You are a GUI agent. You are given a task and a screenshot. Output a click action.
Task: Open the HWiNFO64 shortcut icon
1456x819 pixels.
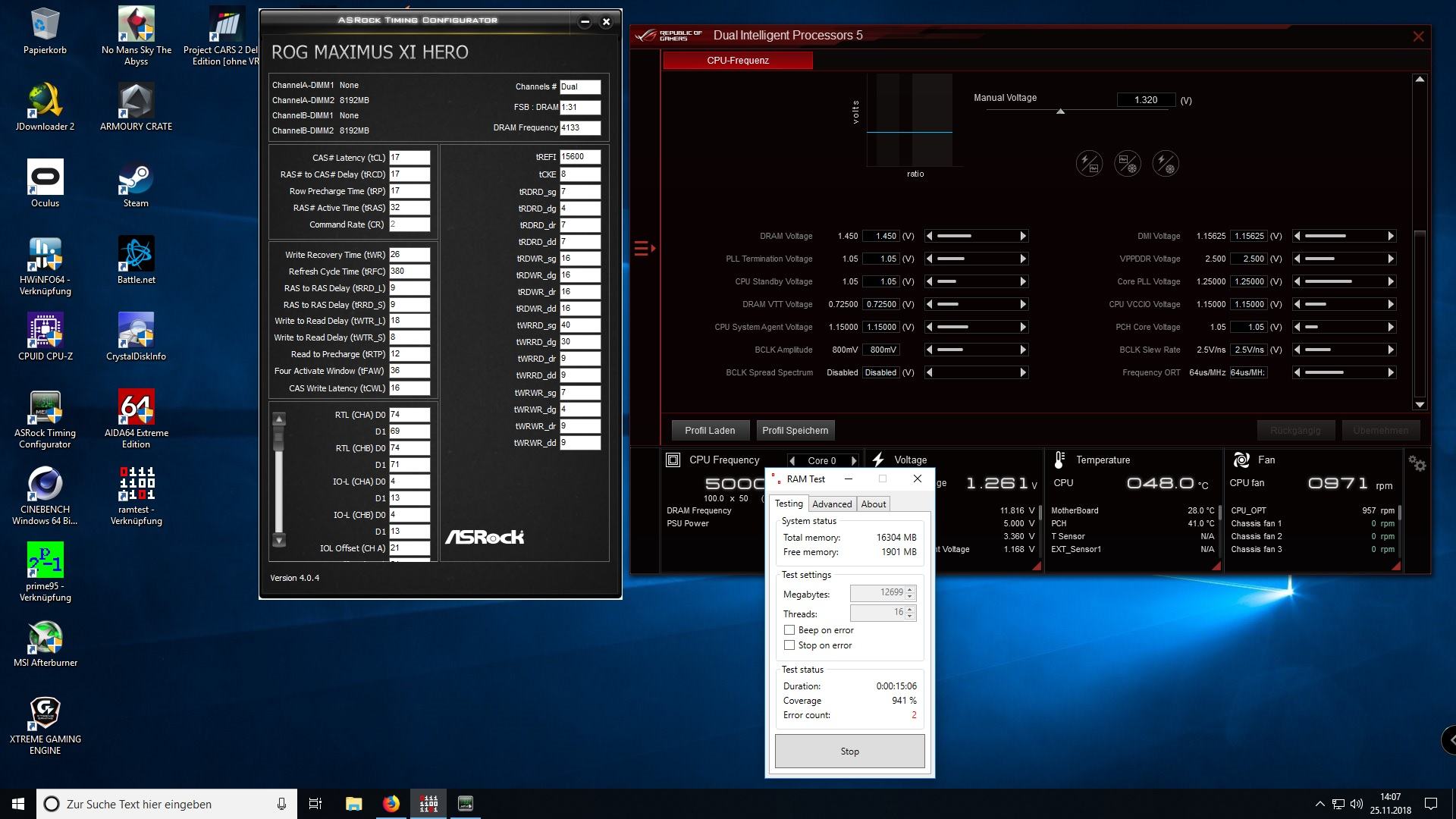pos(45,266)
